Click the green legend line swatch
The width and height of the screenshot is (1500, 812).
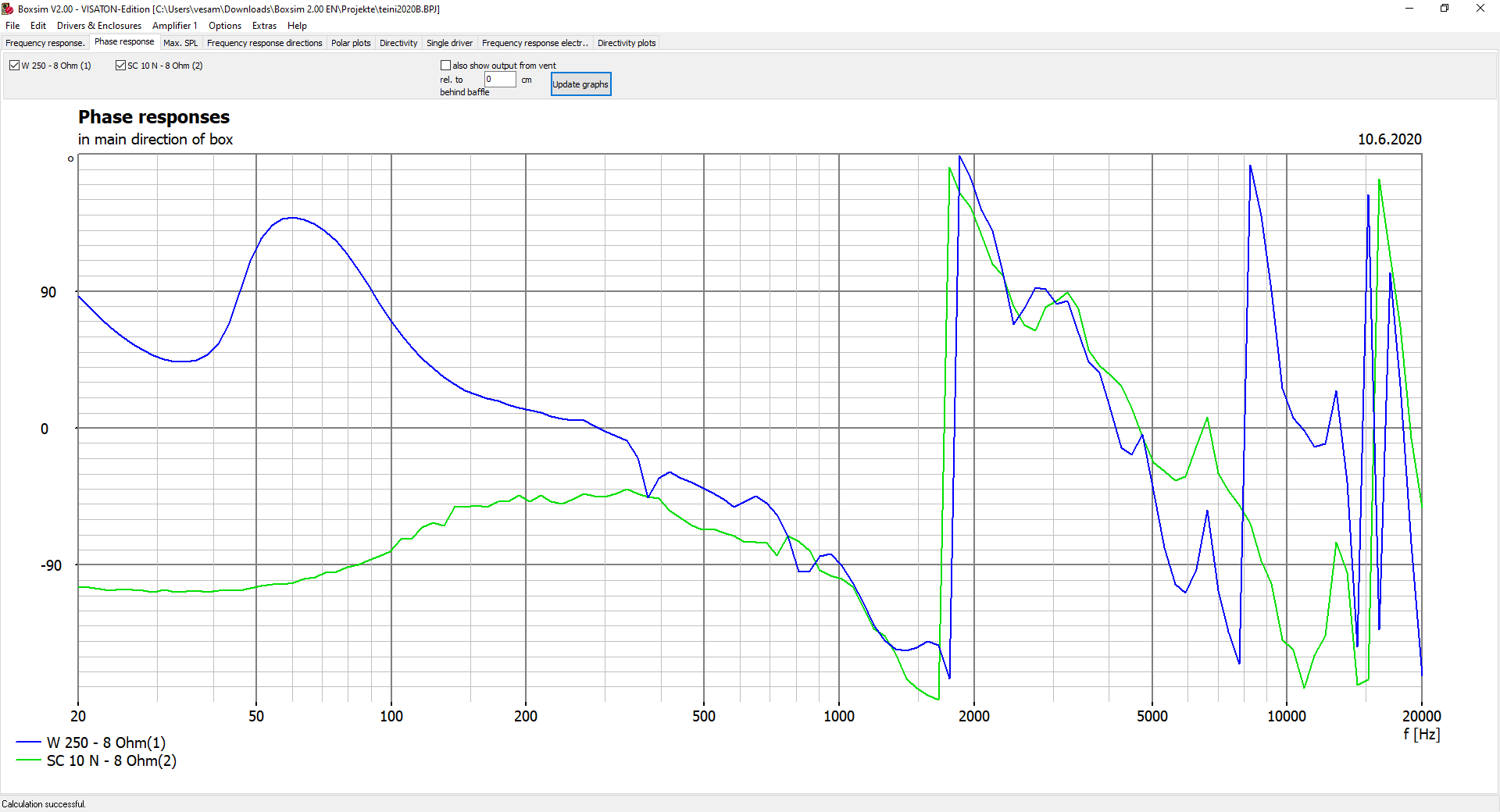coord(28,760)
